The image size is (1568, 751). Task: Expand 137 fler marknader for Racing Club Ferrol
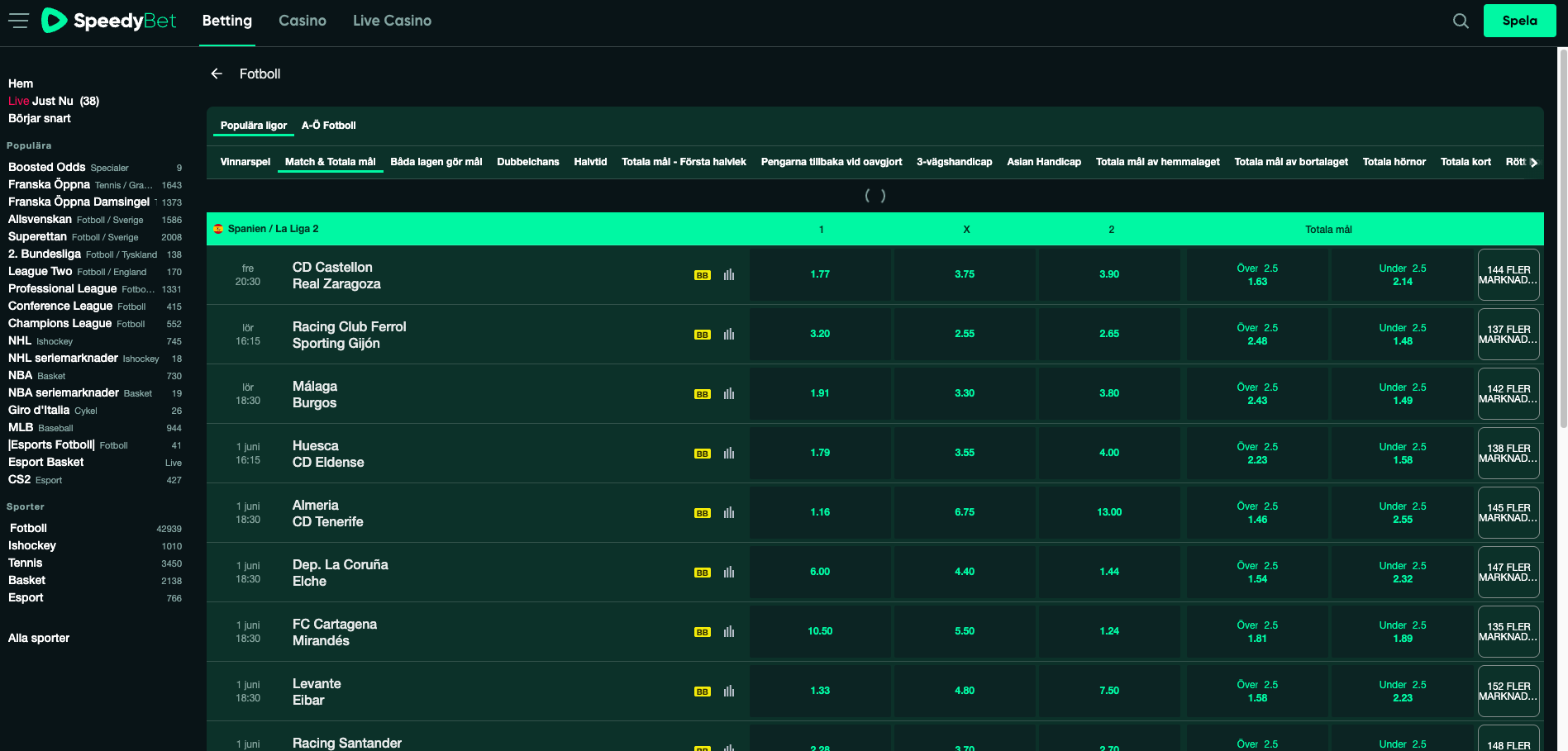click(1508, 335)
